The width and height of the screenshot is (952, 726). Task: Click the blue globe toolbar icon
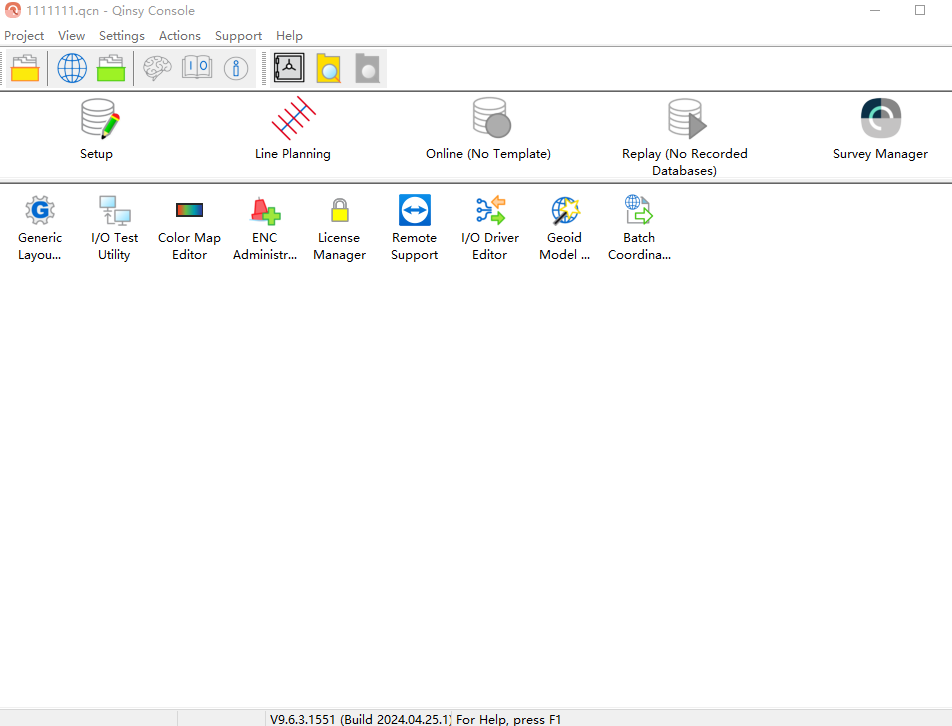pyautogui.click(x=72, y=68)
